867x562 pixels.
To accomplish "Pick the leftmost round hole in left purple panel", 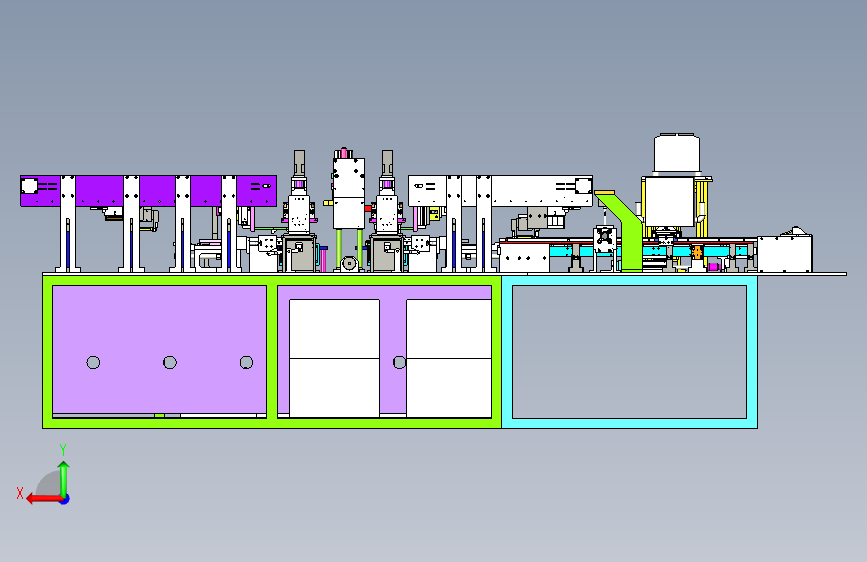I will [x=93, y=362].
